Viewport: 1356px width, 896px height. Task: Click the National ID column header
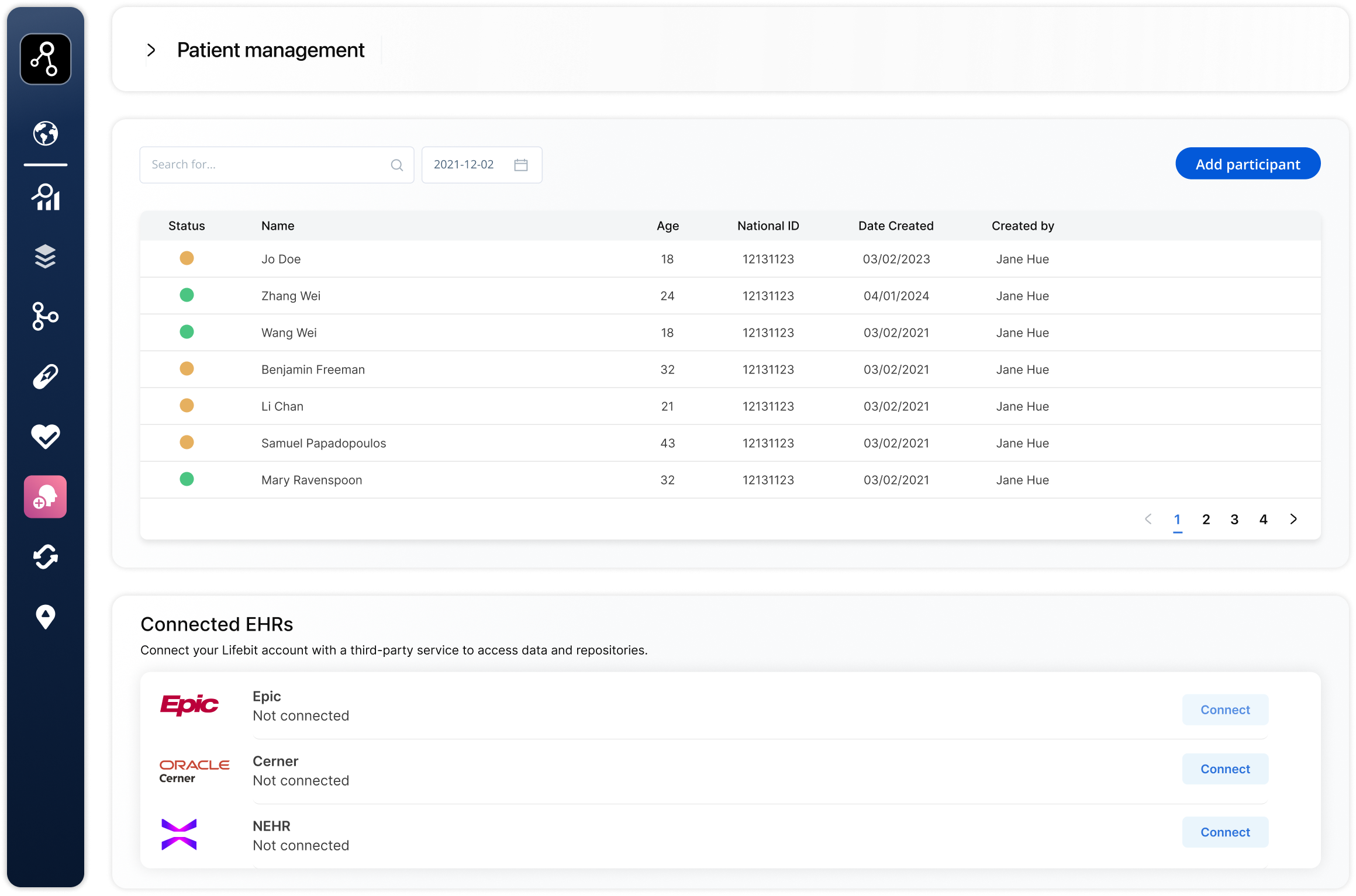768,226
